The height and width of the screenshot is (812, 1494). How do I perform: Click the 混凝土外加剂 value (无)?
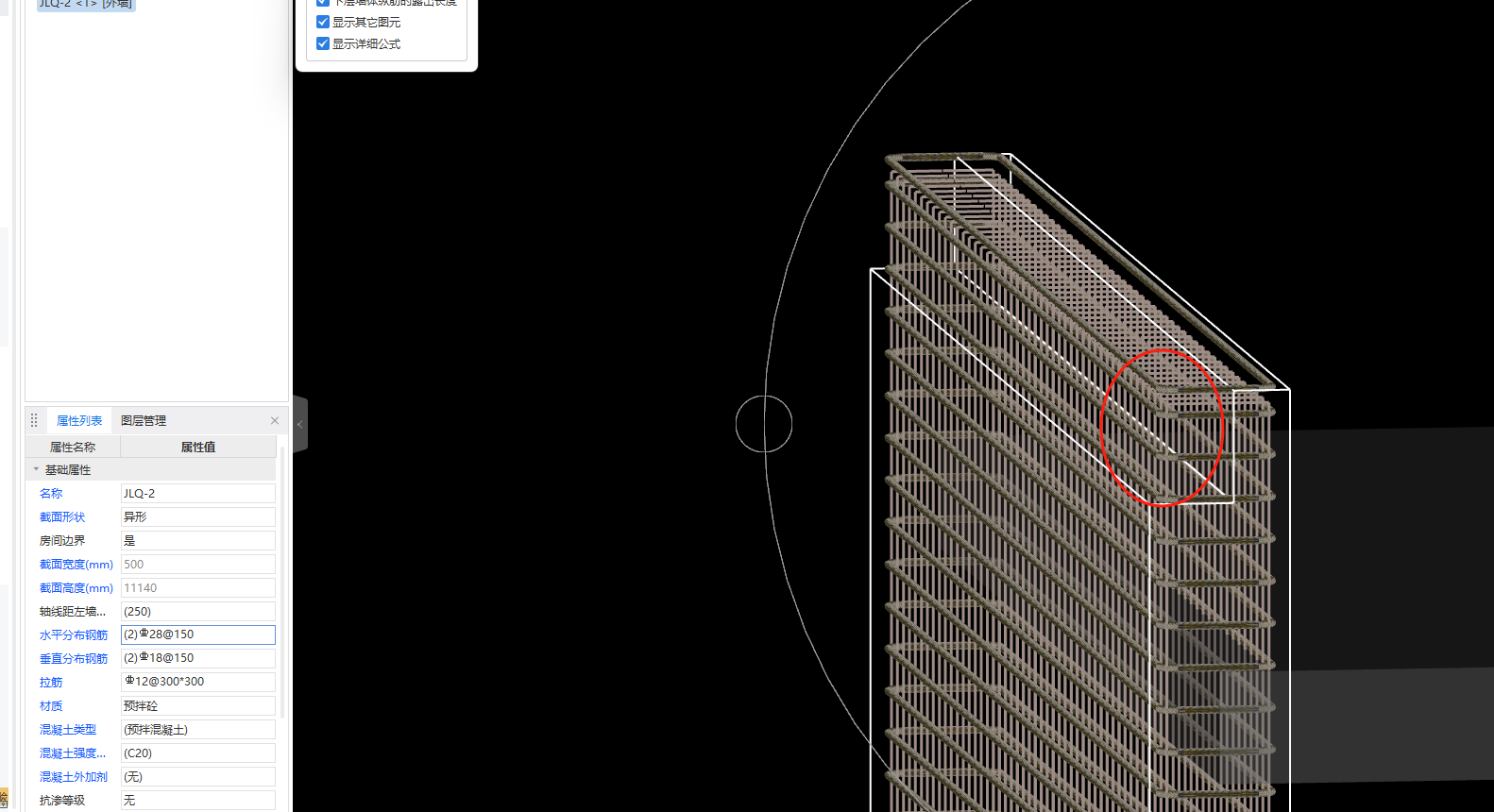point(198,776)
